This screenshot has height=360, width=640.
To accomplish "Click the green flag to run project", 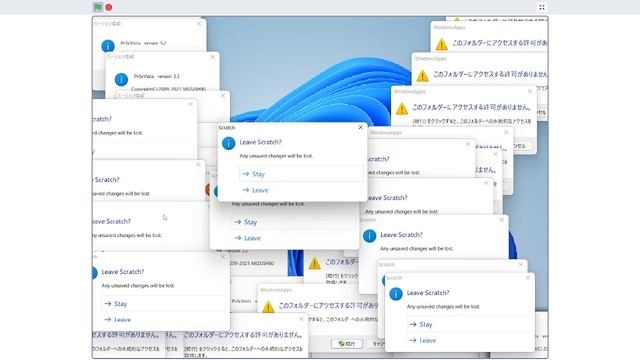I will (98, 7).
